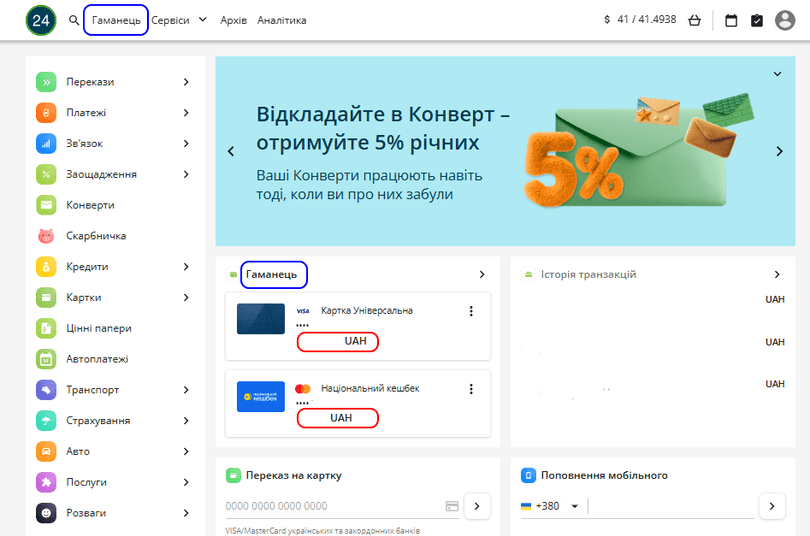Click the orange Авто car icon
Screen dimensions: 810x536
pyautogui.click(x=46, y=451)
